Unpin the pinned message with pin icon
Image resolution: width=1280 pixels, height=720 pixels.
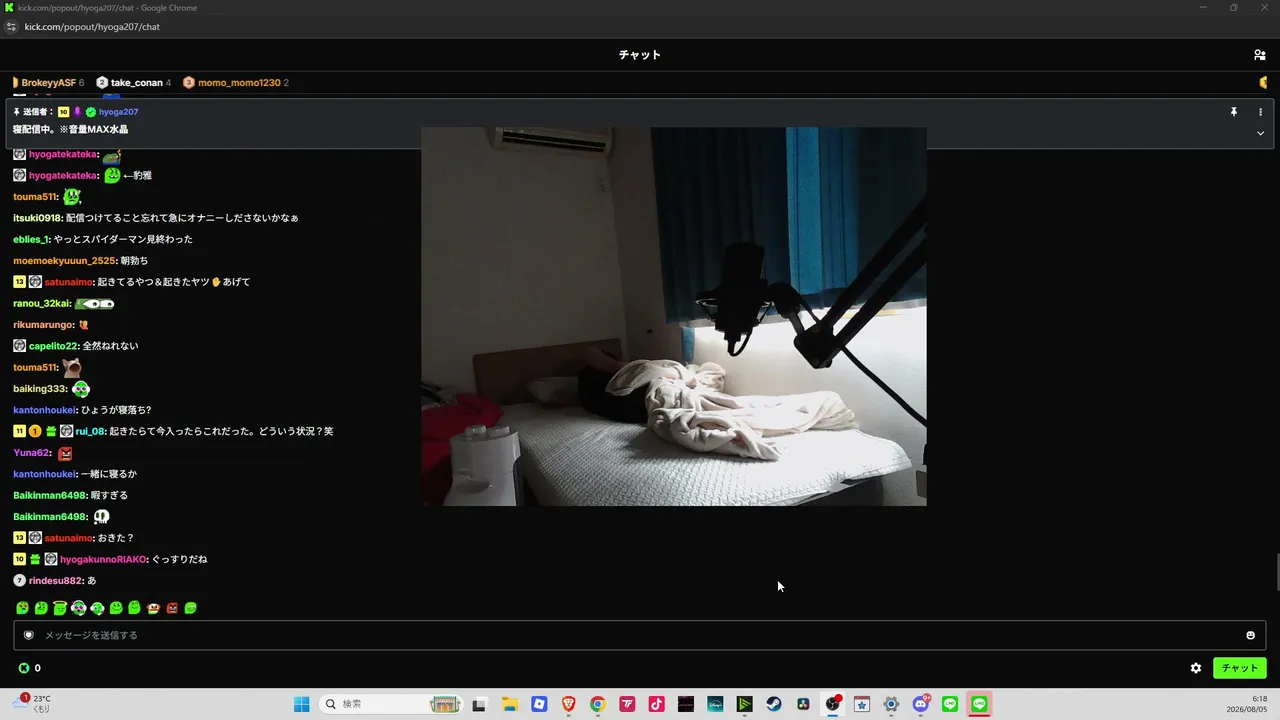point(1234,112)
